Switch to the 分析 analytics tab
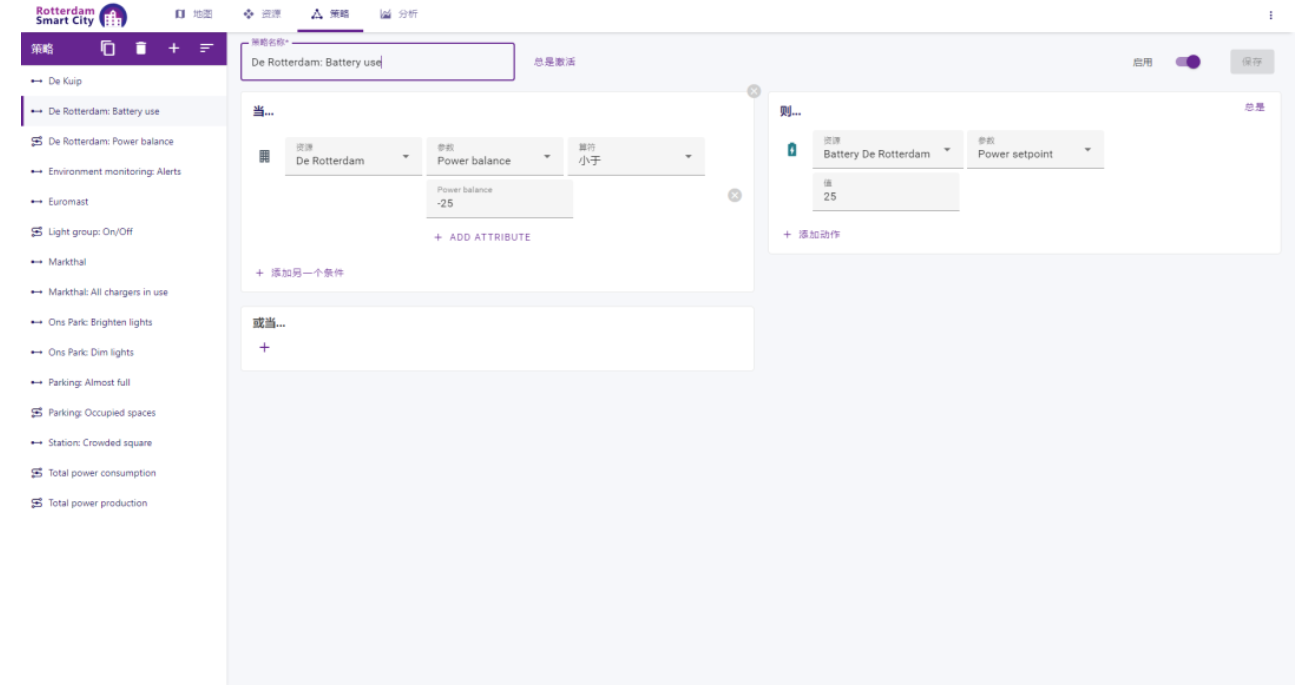Image resolution: width=1299 pixels, height=699 pixels. [399, 15]
